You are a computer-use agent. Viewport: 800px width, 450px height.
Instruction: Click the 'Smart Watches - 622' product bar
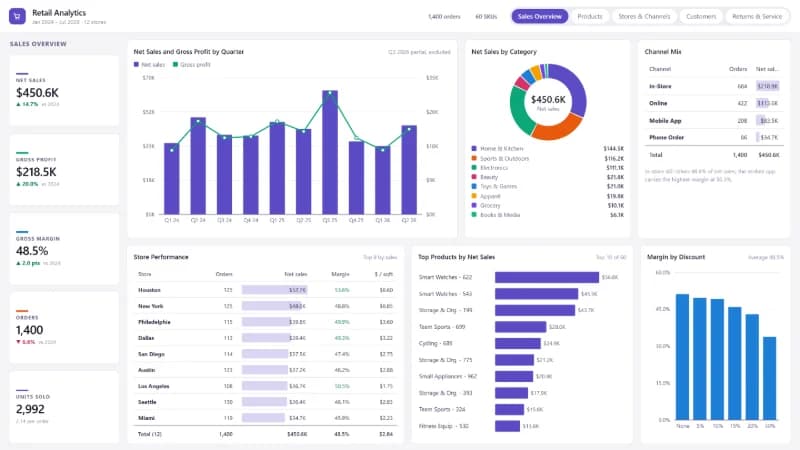pyautogui.click(x=546, y=277)
